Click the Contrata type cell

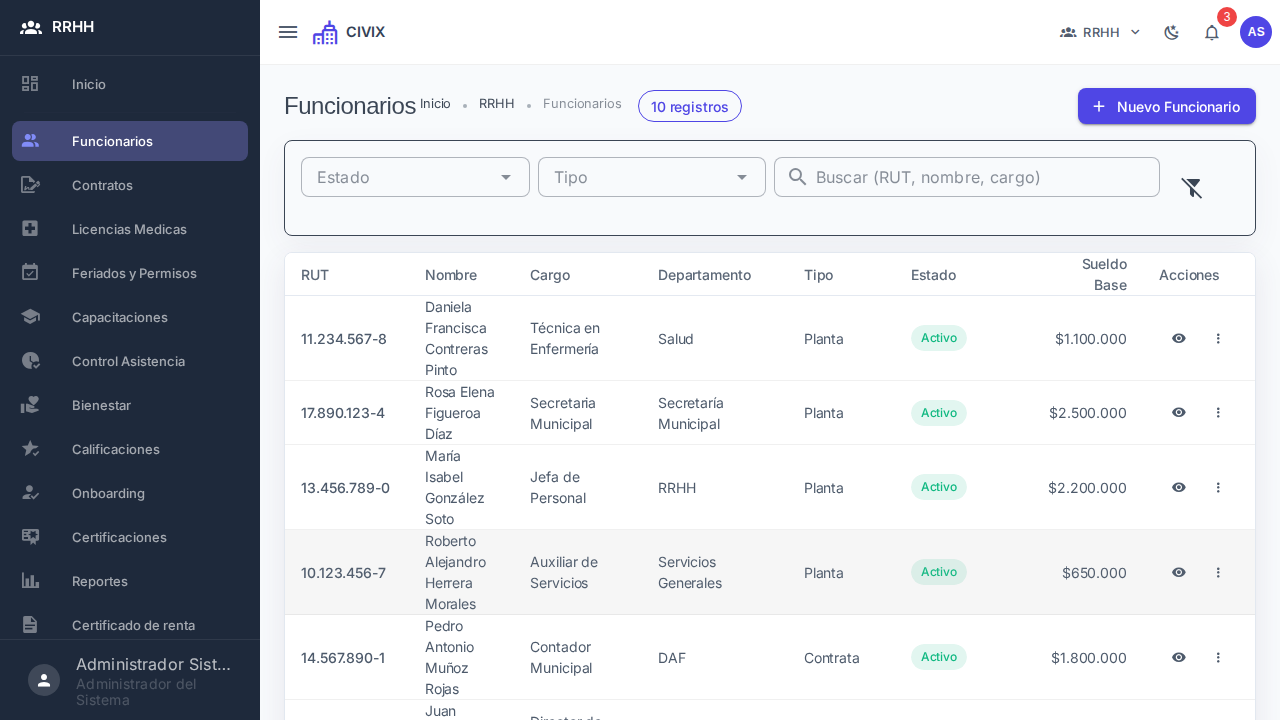click(x=832, y=657)
